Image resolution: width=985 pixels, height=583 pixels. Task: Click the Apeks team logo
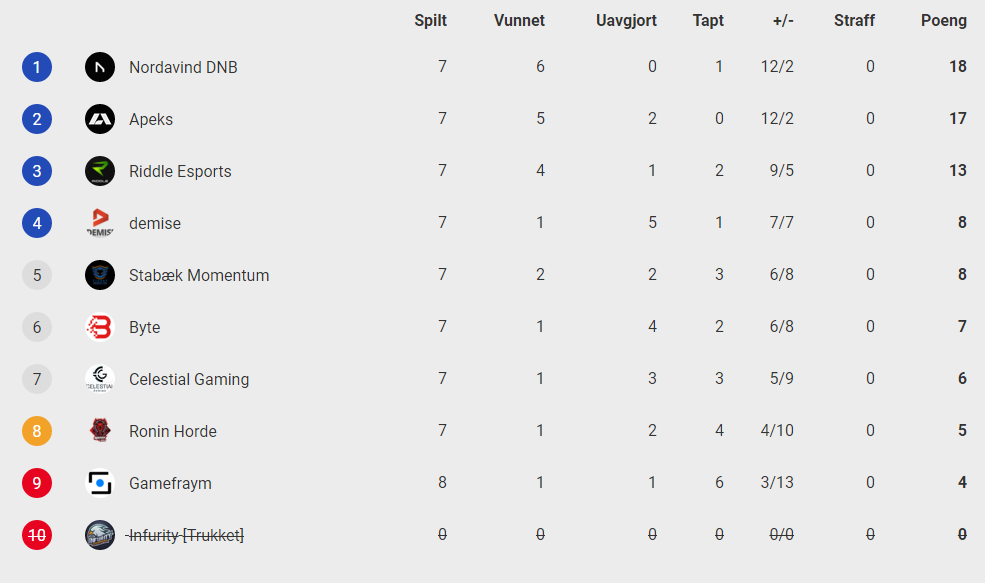100,119
